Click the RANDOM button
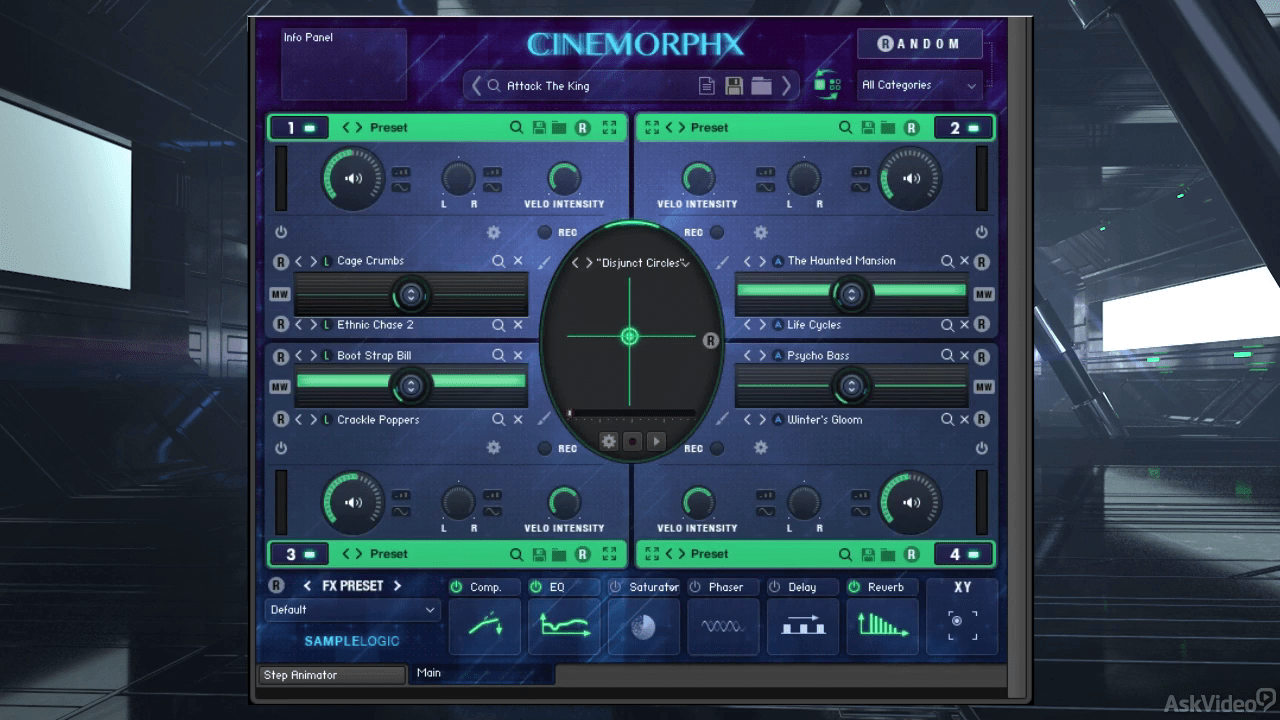This screenshot has height=720, width=1280. [919, 44]
